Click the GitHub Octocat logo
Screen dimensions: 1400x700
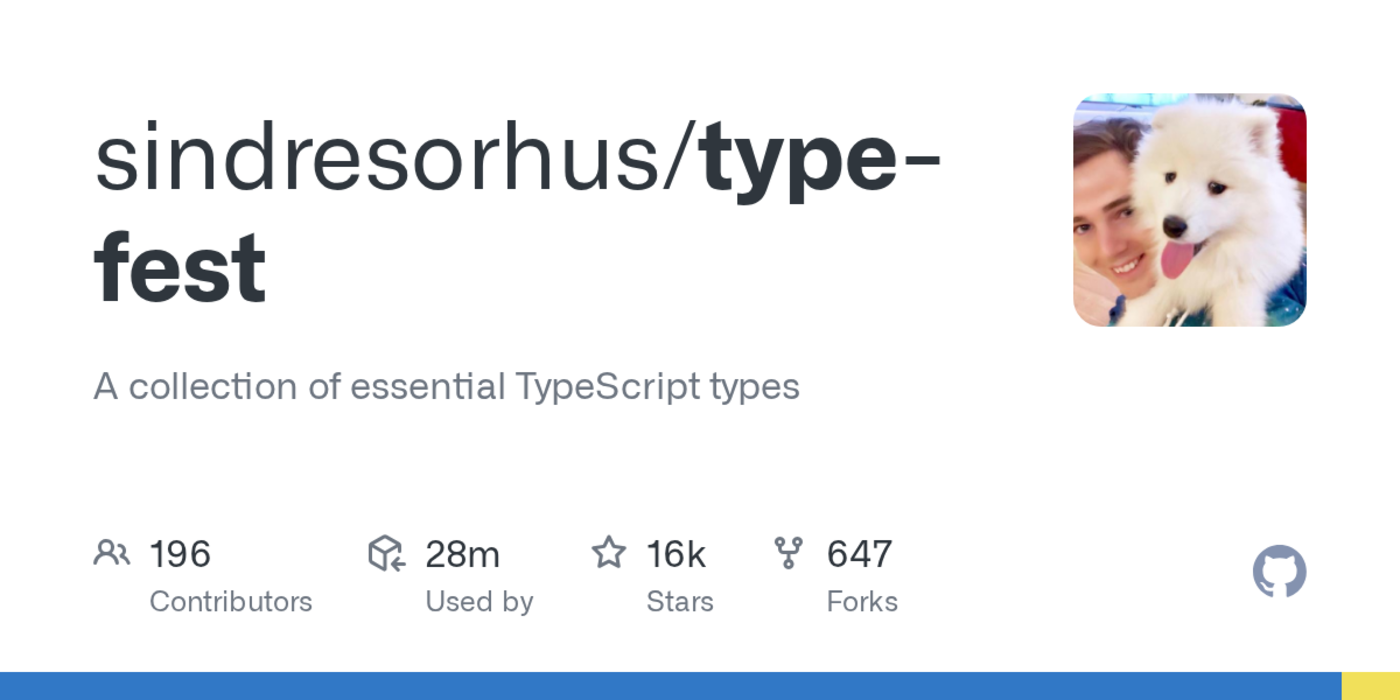(x=1279, y=572)
